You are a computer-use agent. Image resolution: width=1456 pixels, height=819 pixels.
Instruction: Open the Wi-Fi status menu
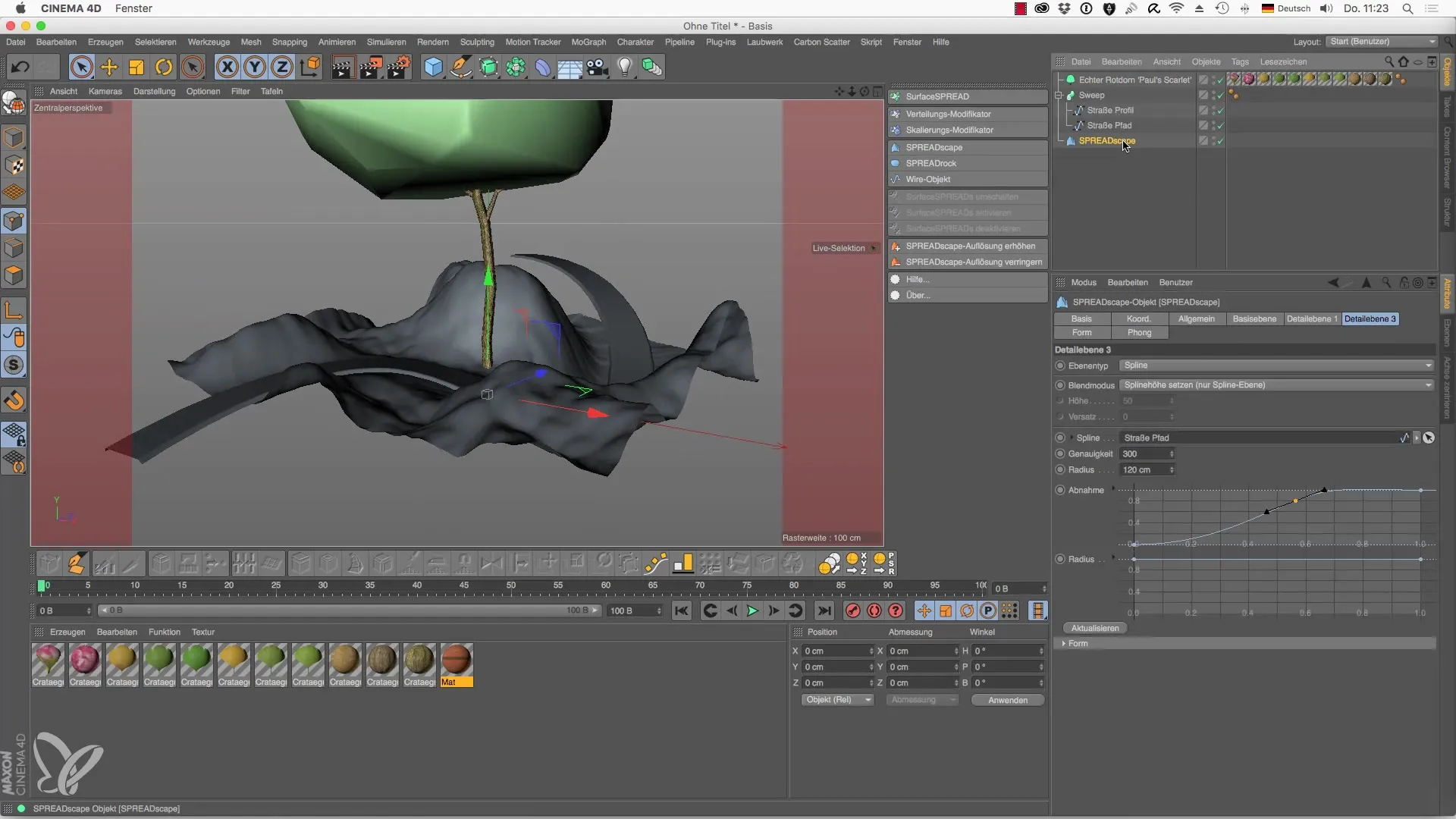point(1176,8)
